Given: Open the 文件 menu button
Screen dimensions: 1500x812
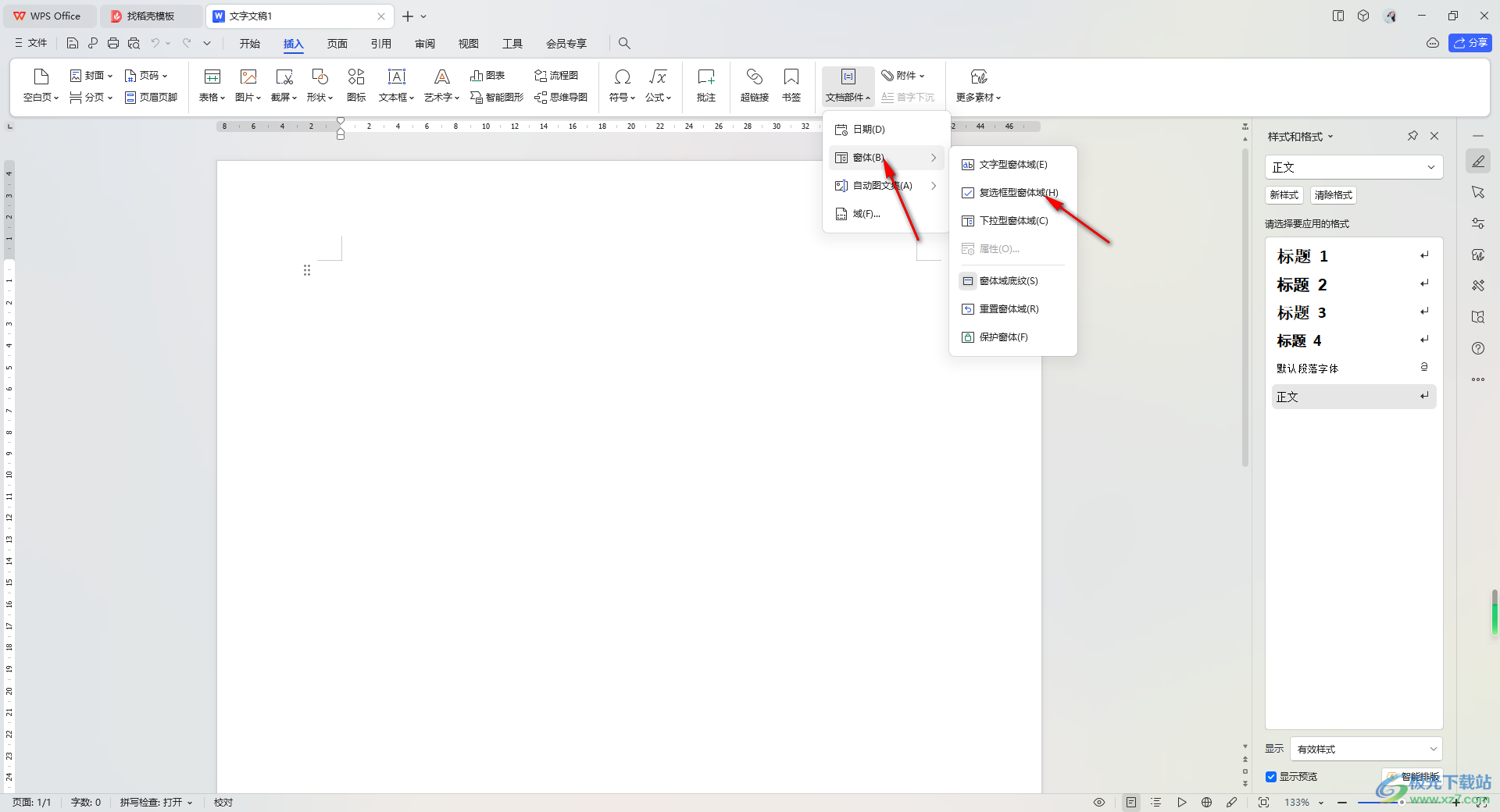Looking at the screenshot, I should pos(30,43).
